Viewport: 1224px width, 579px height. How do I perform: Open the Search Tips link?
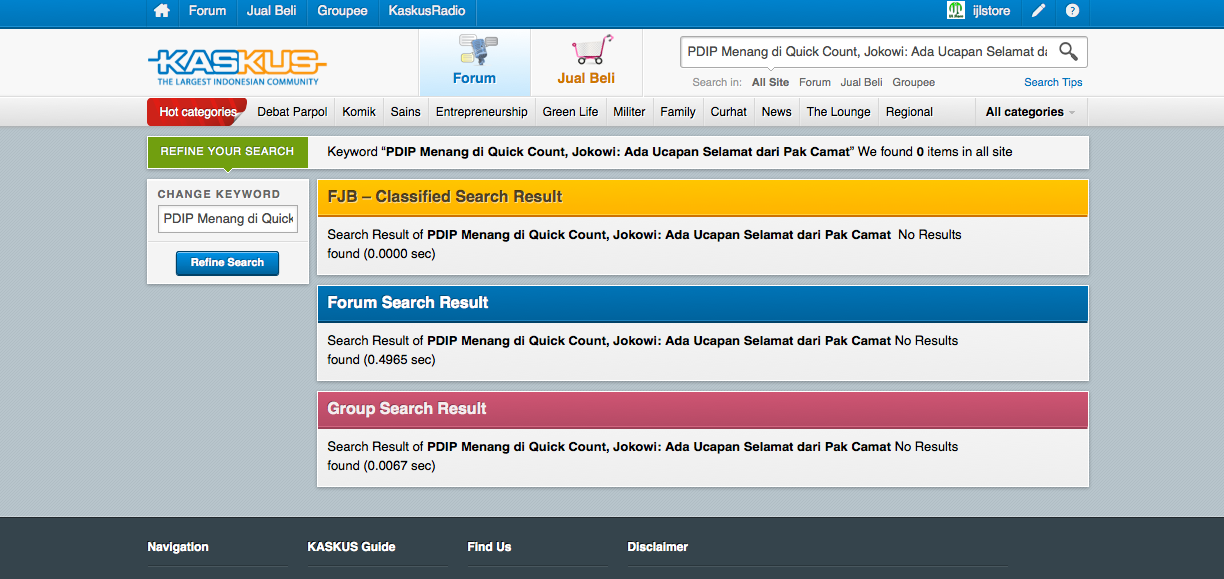click(x=1053, y=82)
